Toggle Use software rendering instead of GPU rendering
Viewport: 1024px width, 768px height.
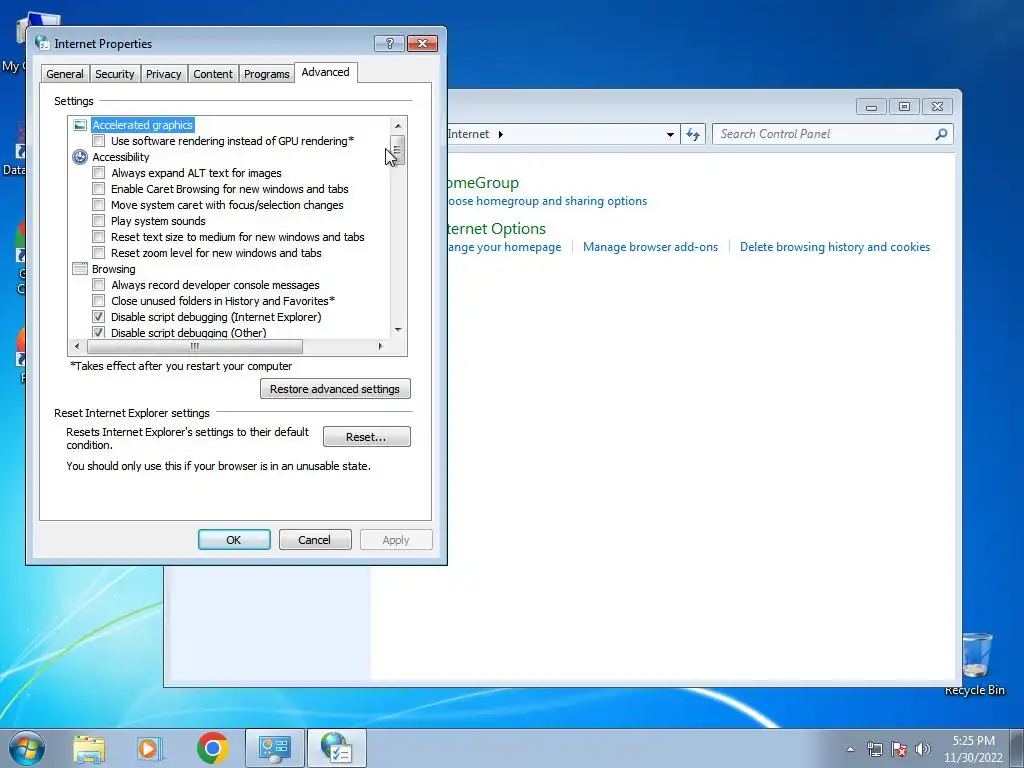99,140
